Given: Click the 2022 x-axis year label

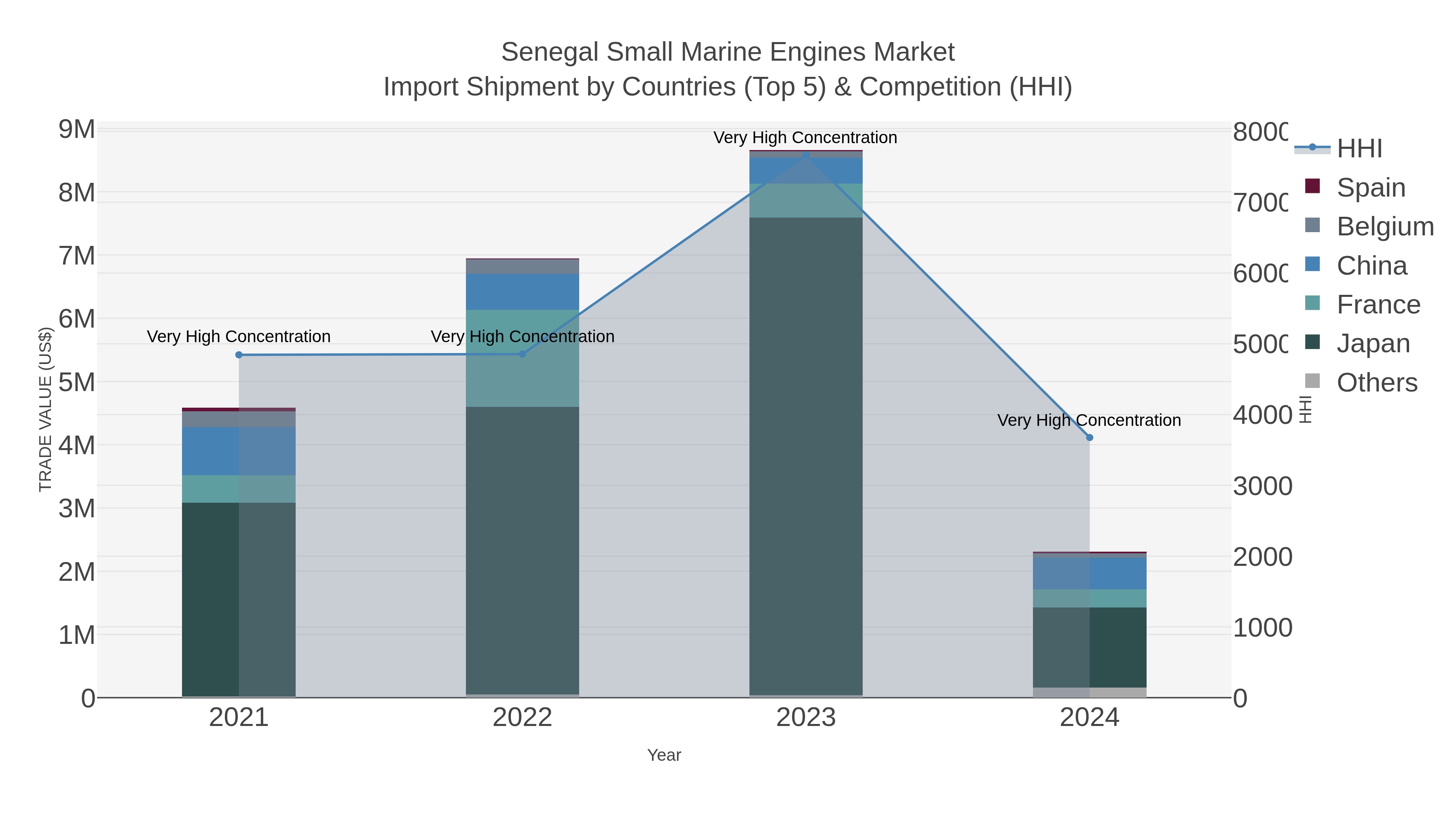Looking at the screenshot, I should point(522,718).
